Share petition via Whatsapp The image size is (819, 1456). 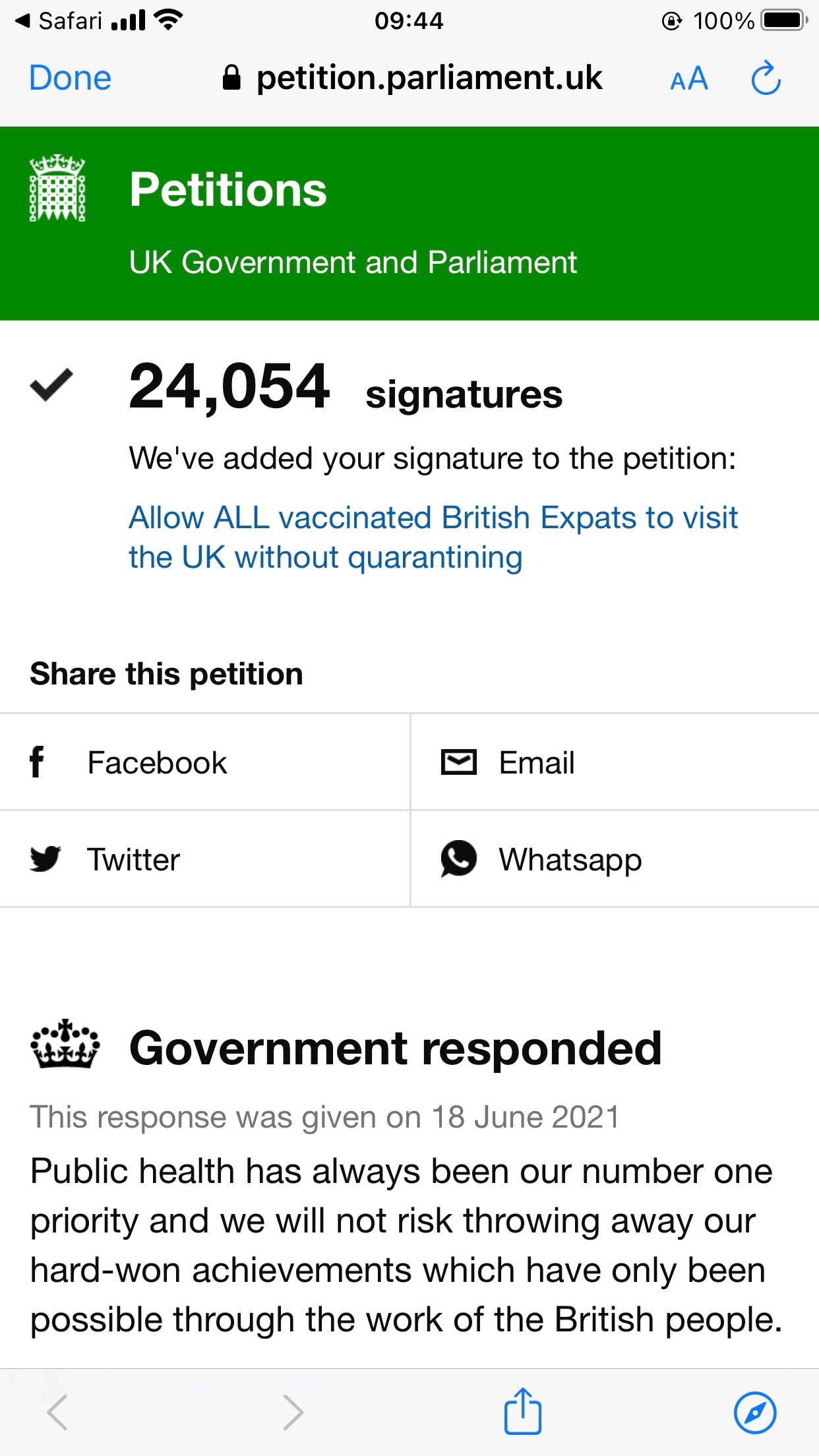(570, 860)
